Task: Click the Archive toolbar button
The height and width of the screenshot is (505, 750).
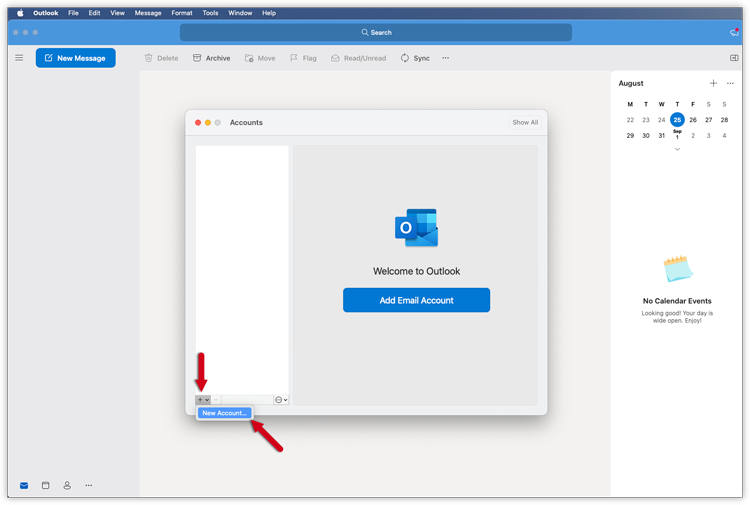Action: coord(211,58)
